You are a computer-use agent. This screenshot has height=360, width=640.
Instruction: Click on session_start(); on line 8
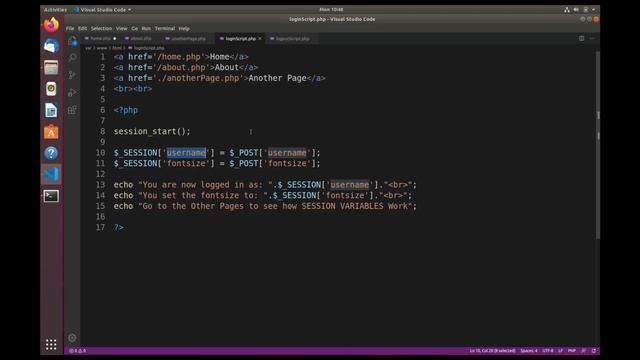coord(152,131)
